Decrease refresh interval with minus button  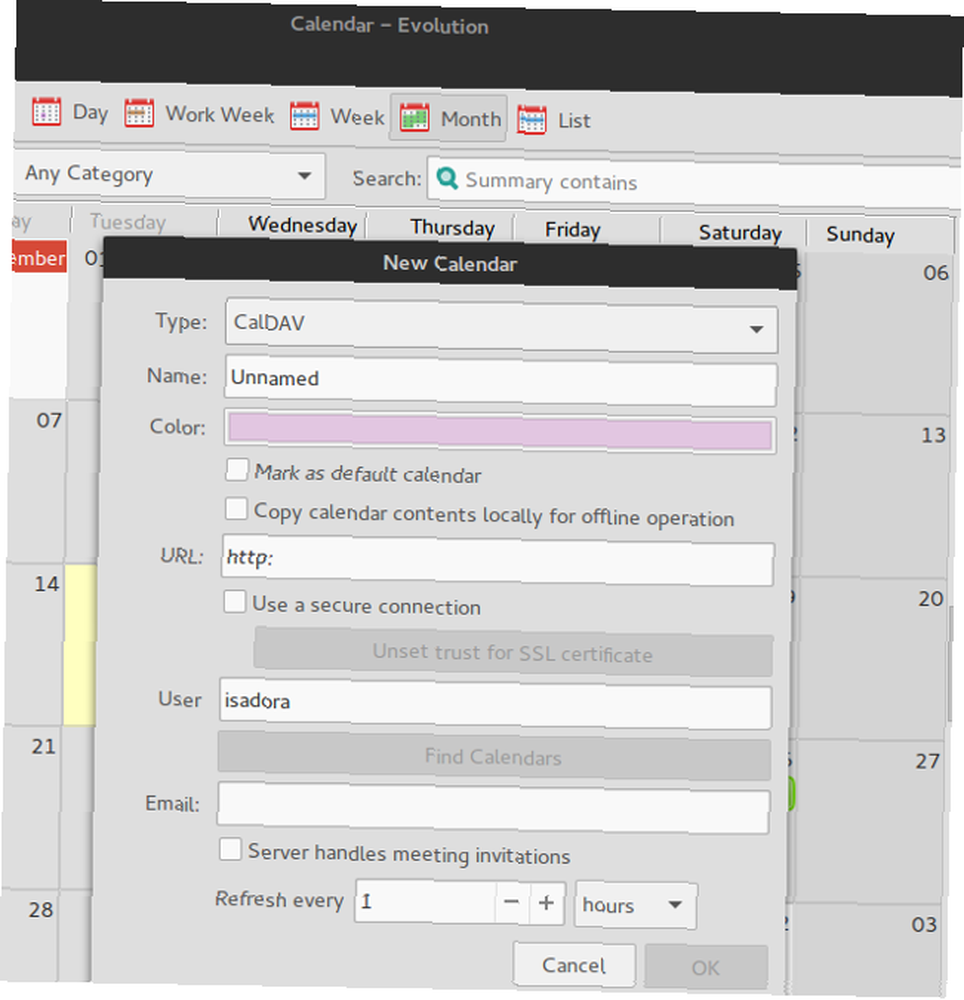511,902
